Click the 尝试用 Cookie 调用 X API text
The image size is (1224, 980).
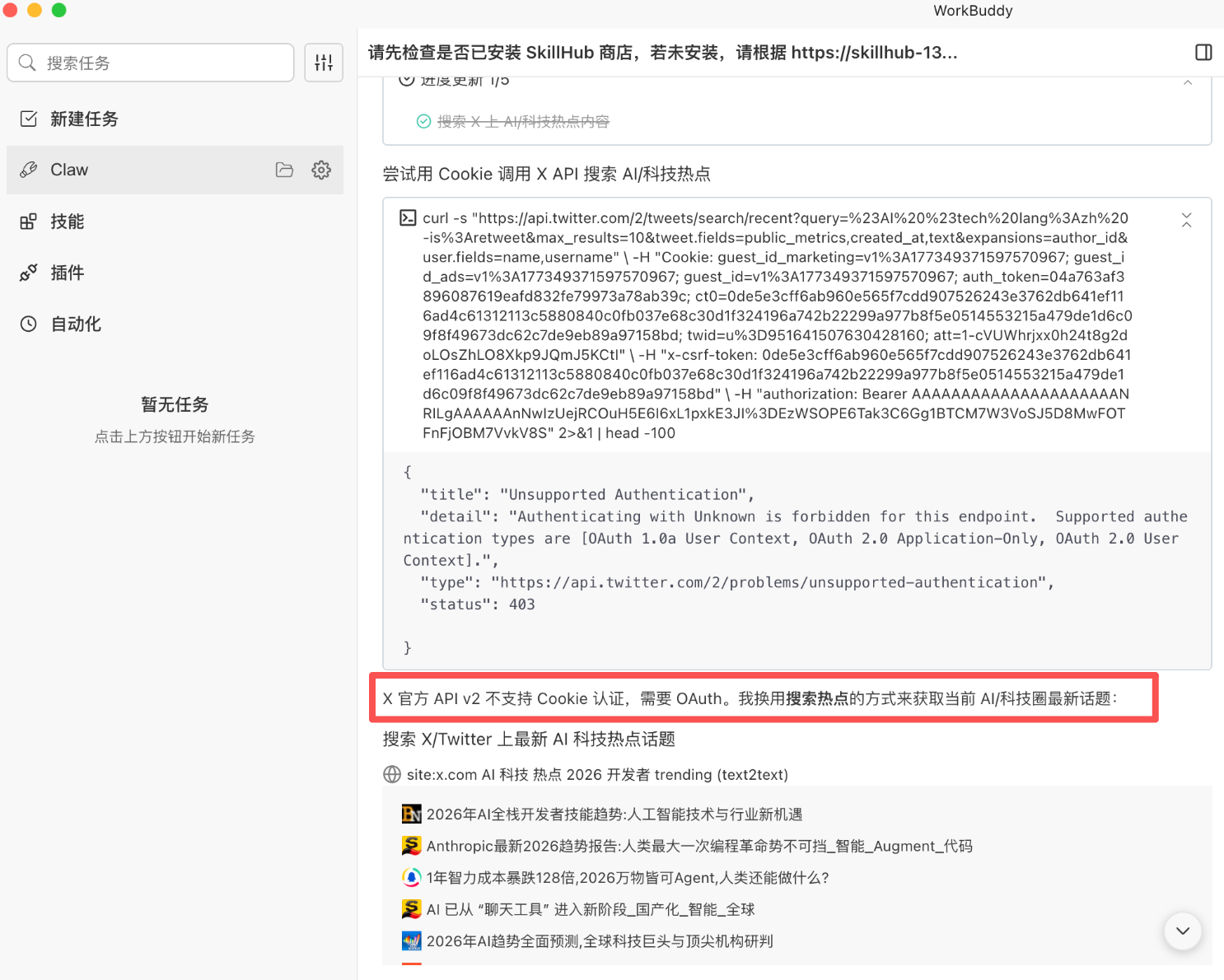[x=547, y=174]
